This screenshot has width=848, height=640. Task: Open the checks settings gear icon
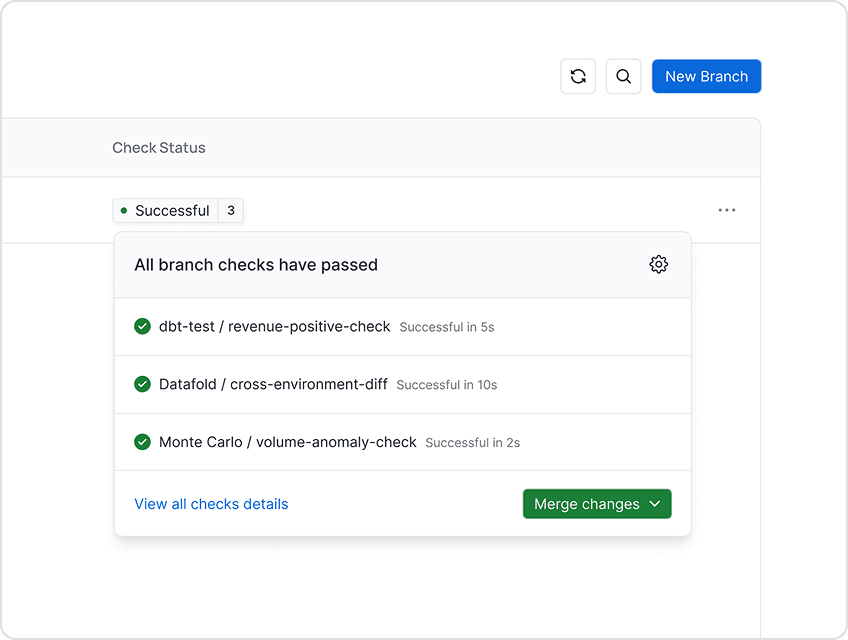coord(658,264)
